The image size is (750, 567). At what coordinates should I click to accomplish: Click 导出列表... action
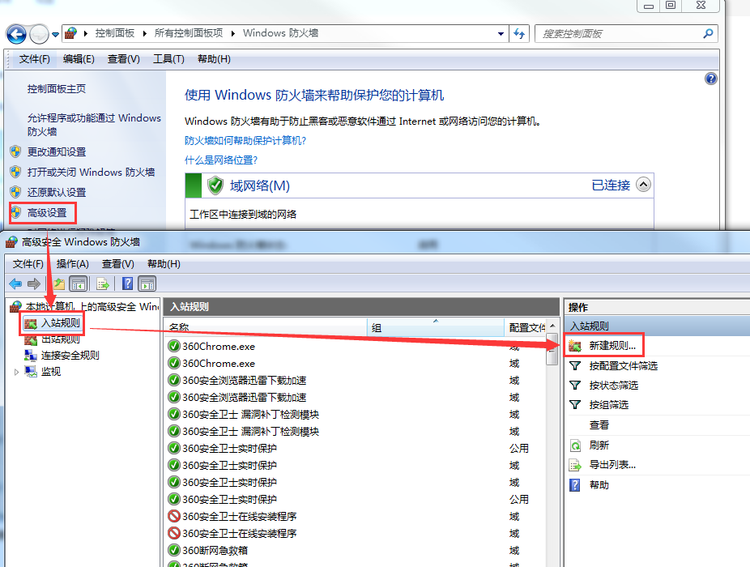pyautogui.click(x=612, y=465)
